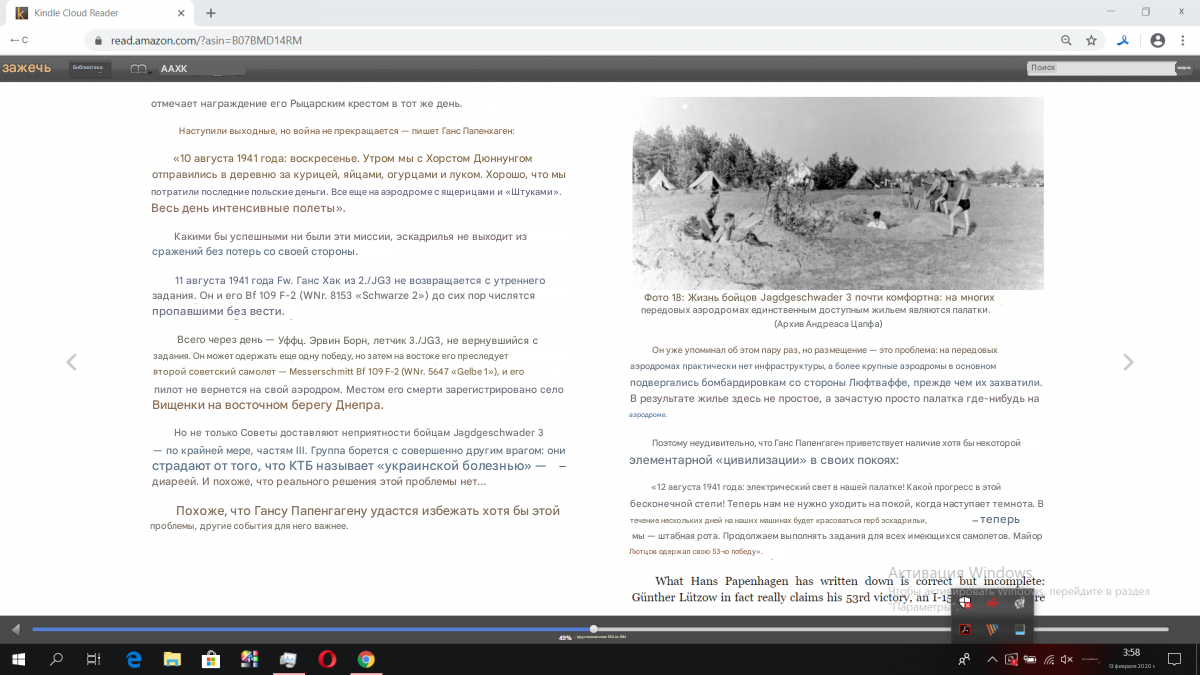The width and height of the screenshot is (1200, 675).
Task: Go to the next page with right arrow
Action: click(x=1128, y=362)
